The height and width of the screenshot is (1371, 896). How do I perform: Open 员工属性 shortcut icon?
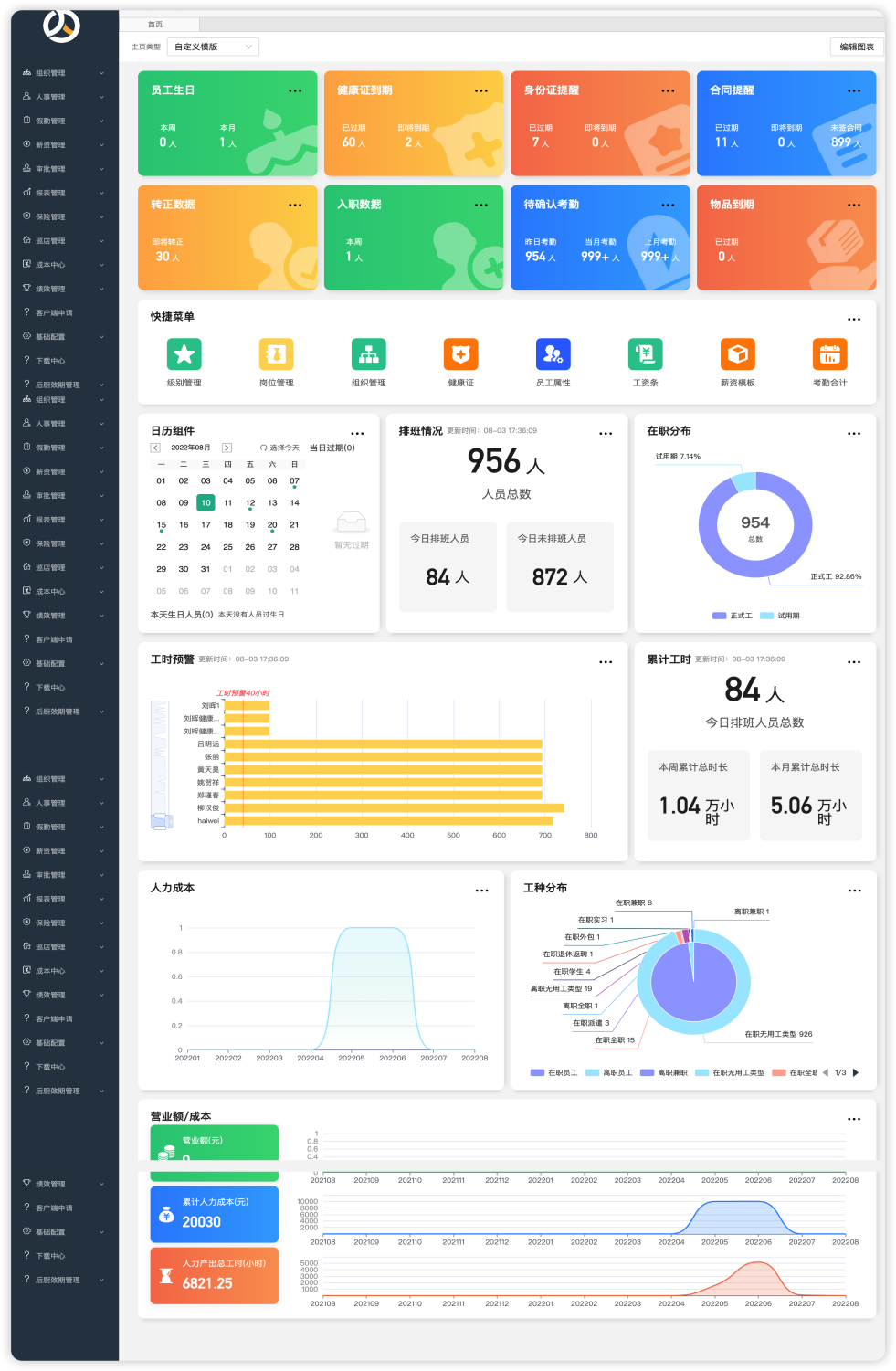[553, 354]
